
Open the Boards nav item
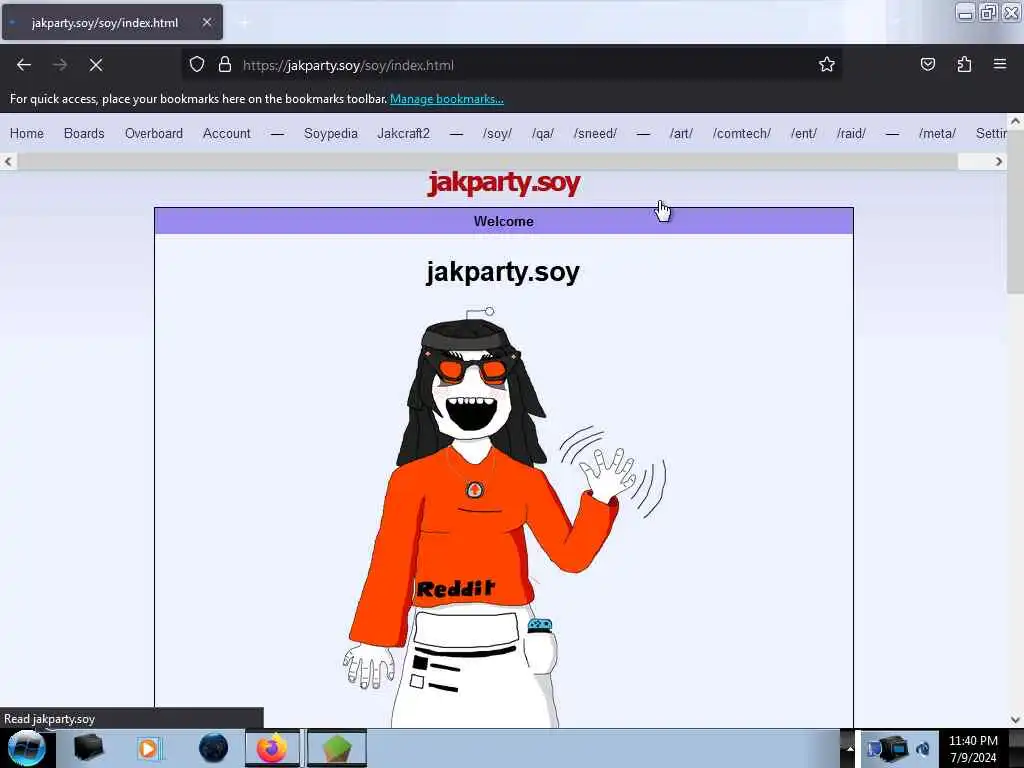84,133
